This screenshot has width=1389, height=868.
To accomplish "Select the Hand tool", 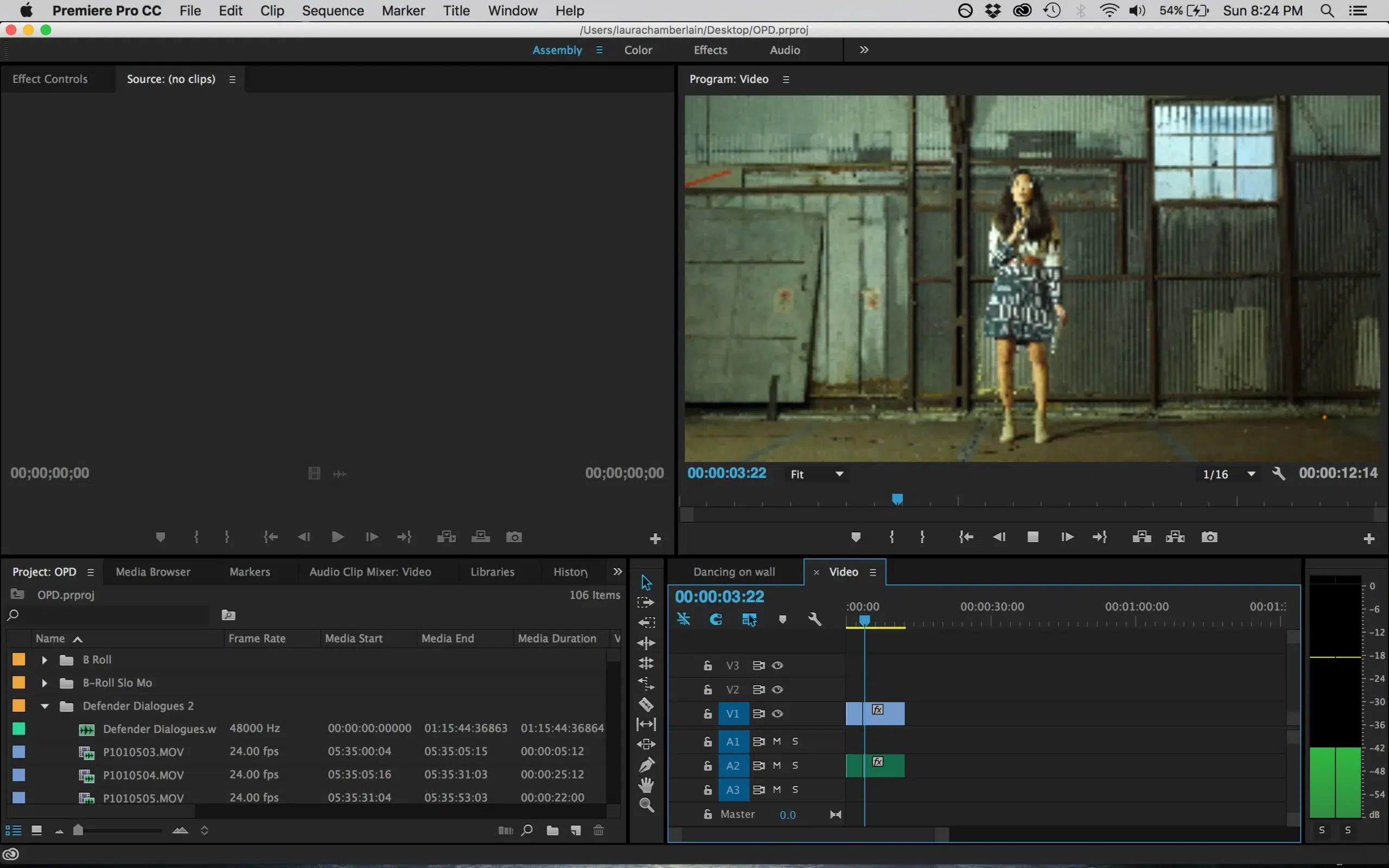I will [x=646, y=785].
